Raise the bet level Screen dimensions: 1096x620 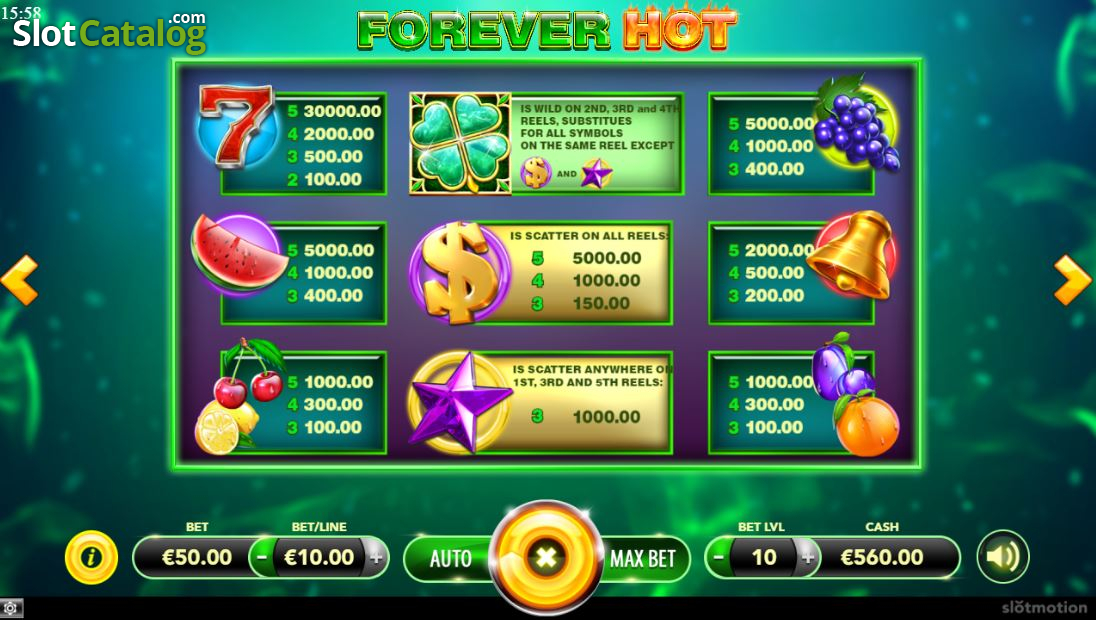(808, 558)
